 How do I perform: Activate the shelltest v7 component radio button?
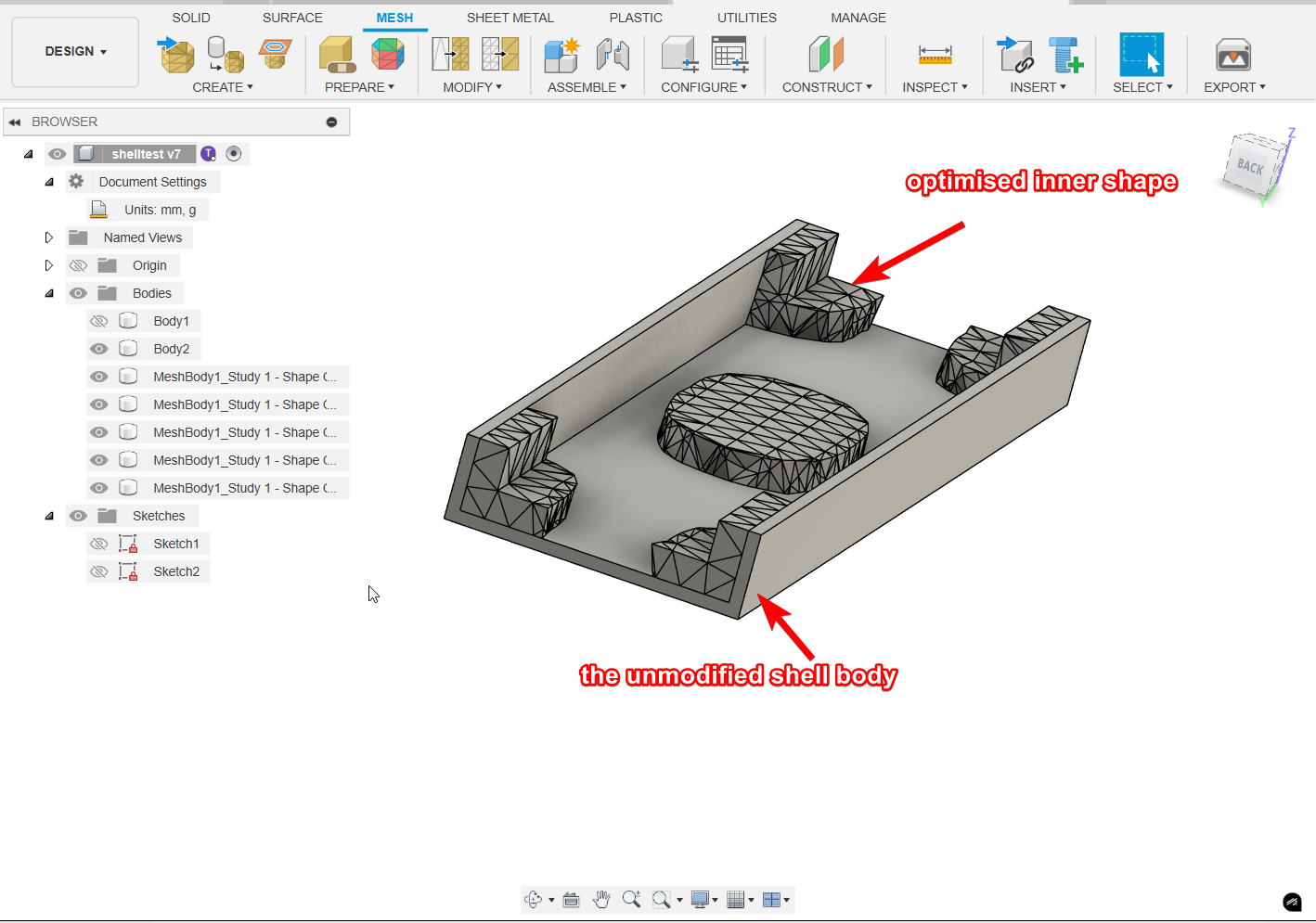pos(234,154)
